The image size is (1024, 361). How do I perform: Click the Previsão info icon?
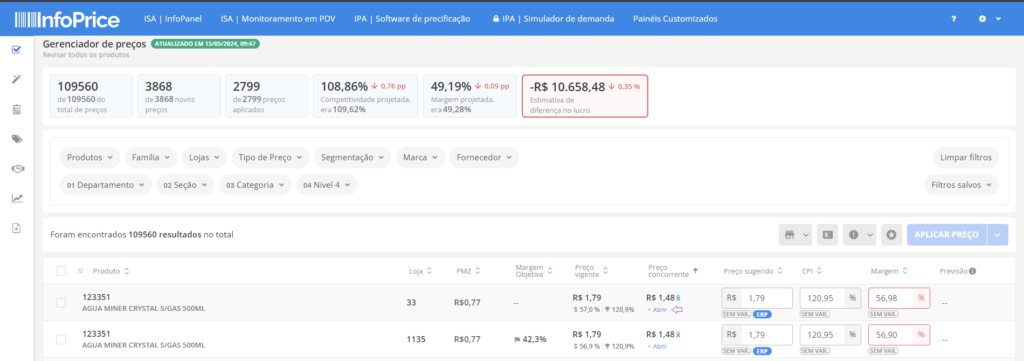pos(972,271)
